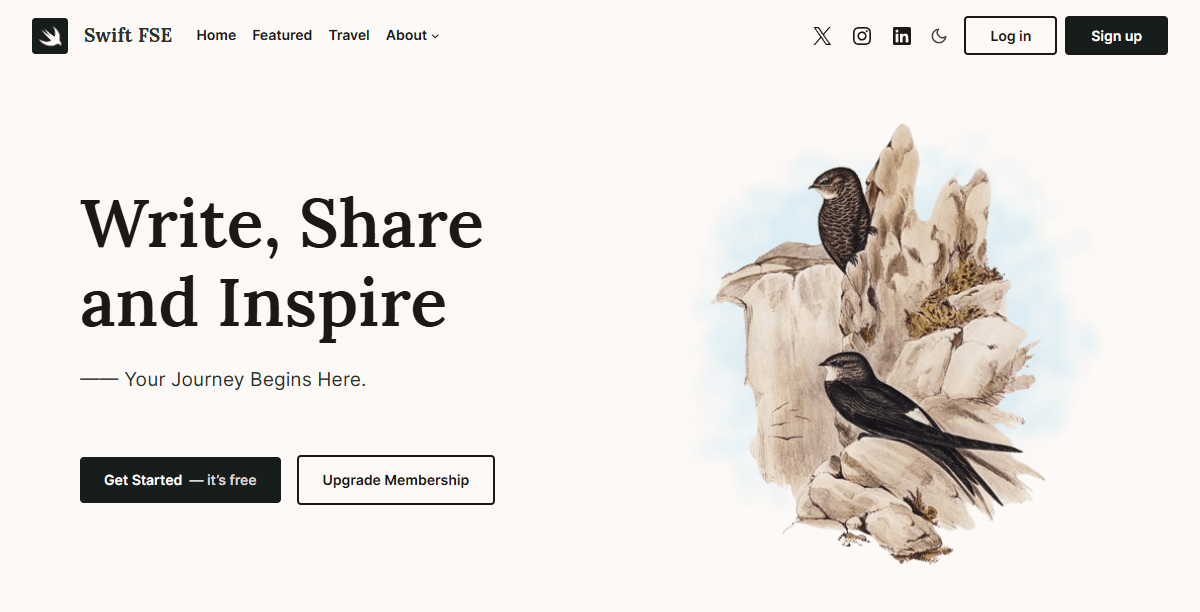Click Get Started — it's free button
The image size is (1200, 612).
pyautogui.click(x=180, y=480)
